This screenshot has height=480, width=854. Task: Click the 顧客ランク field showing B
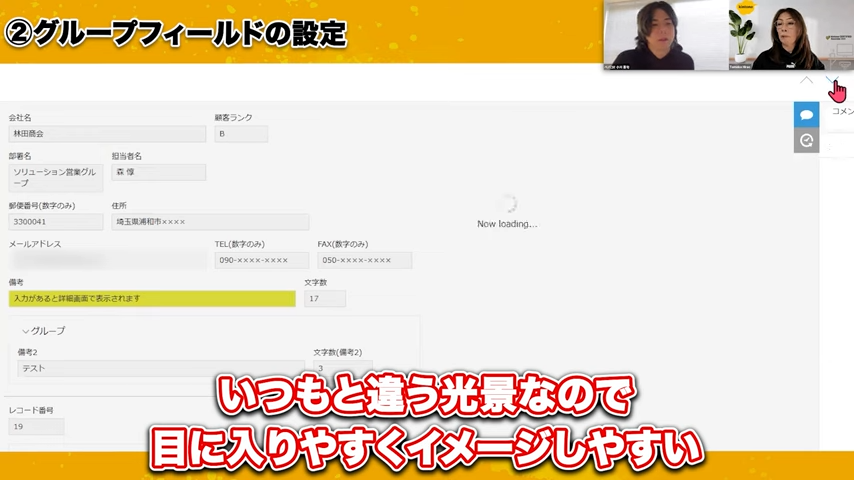241,133
